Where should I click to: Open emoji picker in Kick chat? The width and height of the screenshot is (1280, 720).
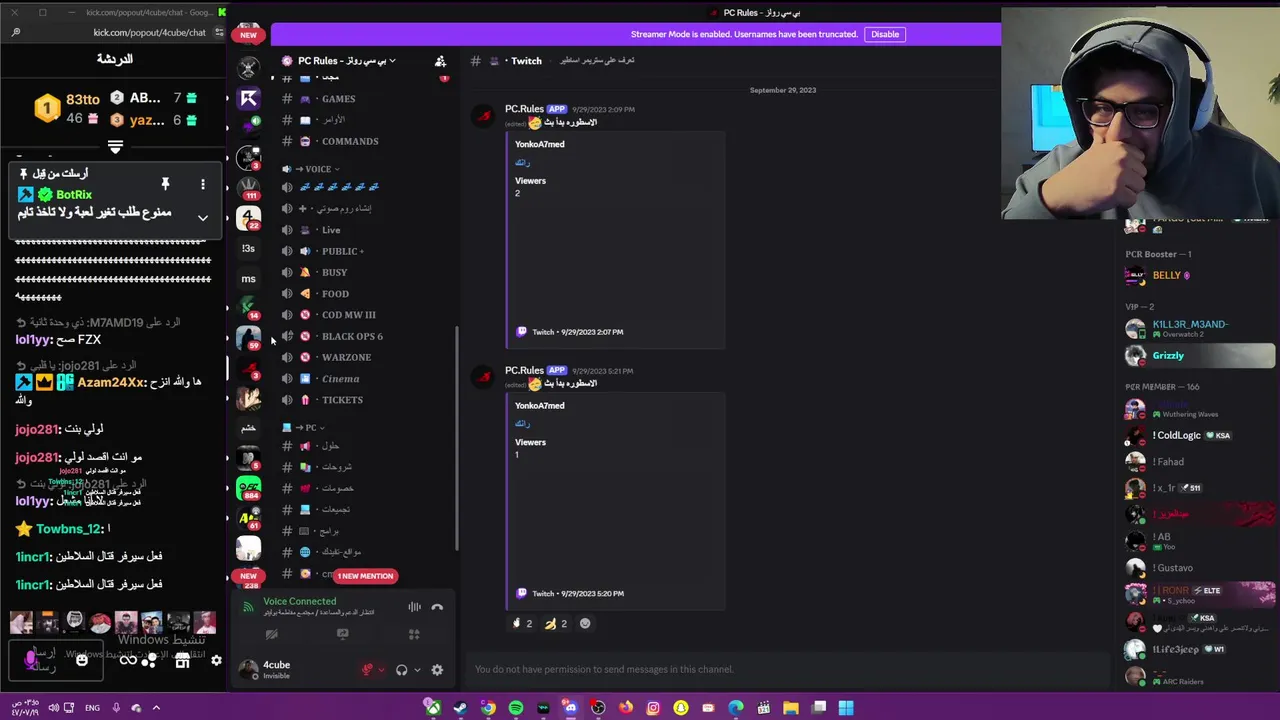82,660
